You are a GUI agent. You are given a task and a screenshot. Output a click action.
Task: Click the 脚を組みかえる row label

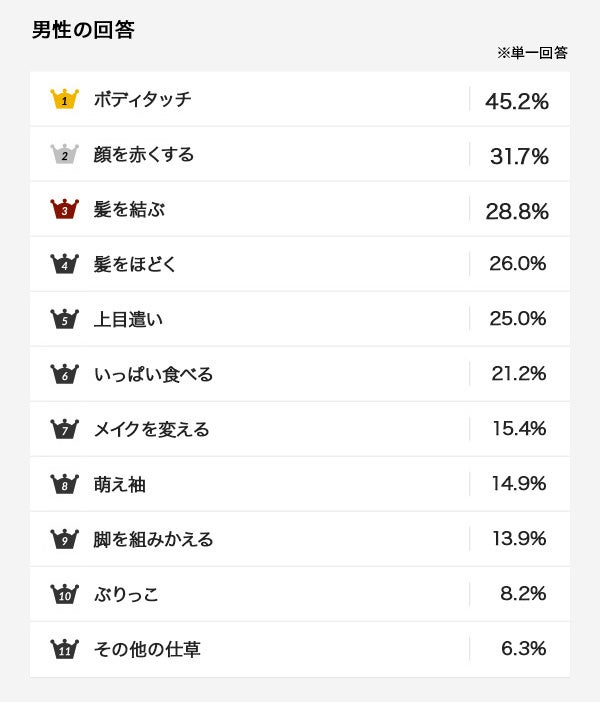pyautogui.click(x=153, y=539)
